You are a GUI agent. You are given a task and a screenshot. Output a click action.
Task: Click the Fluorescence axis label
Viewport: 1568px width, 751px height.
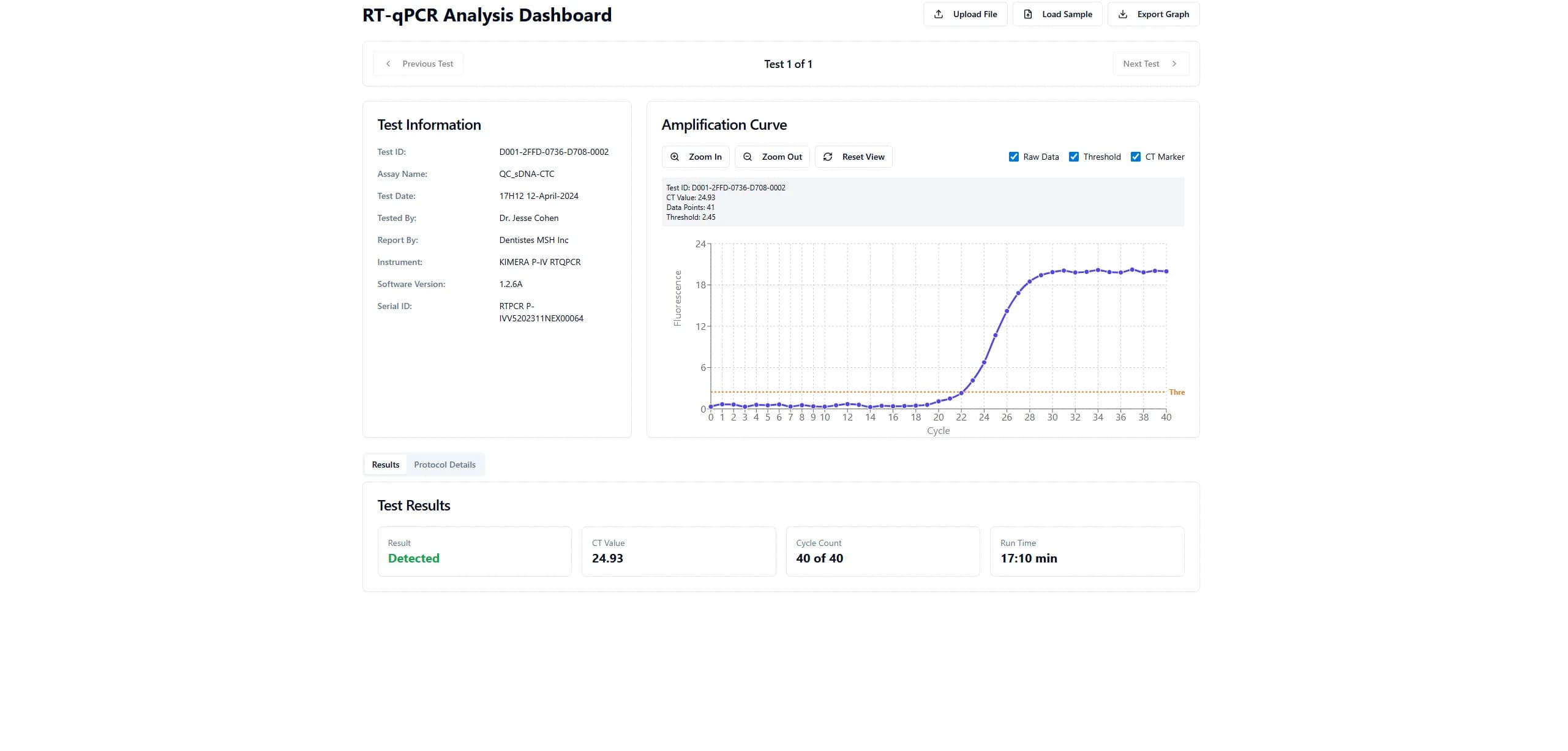[x=678, y=298]
